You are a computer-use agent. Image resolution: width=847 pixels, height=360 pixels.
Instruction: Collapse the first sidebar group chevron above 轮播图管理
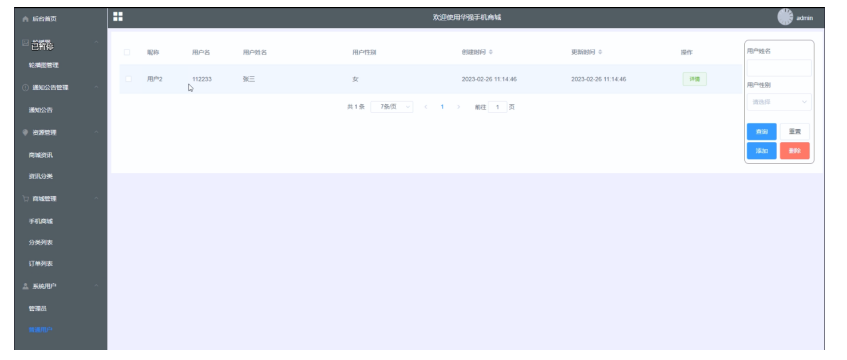tap(96, 42)
